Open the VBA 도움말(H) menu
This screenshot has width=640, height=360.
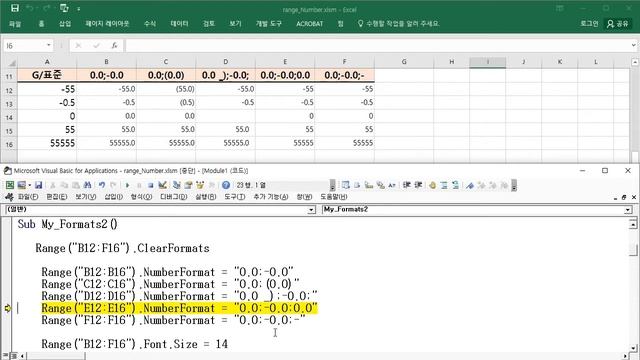(x=333, y=197)
